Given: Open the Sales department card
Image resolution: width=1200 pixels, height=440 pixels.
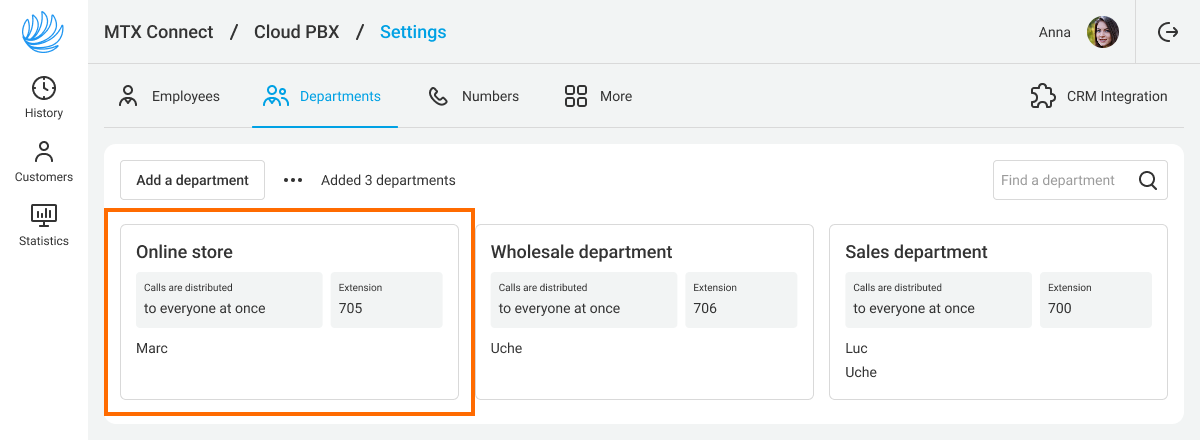Looking at the screenshot, I should point(998,312).
